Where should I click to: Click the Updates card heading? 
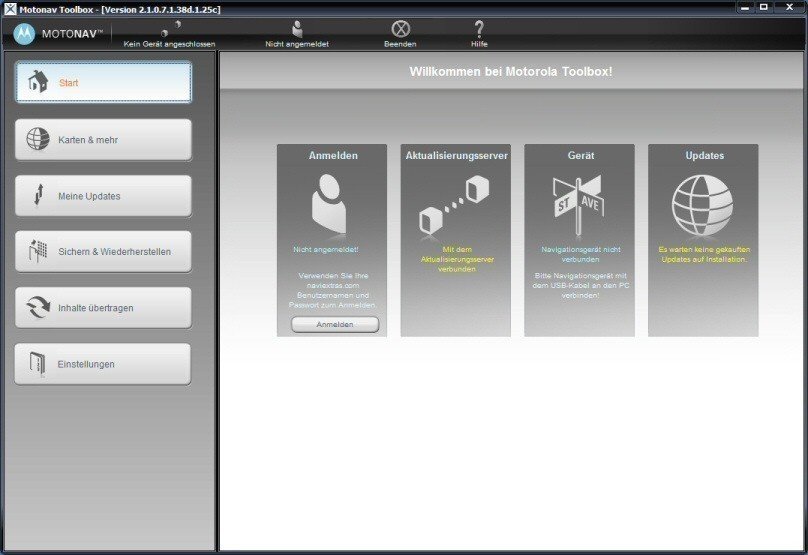pyautogui.click(x=704, y=155)
